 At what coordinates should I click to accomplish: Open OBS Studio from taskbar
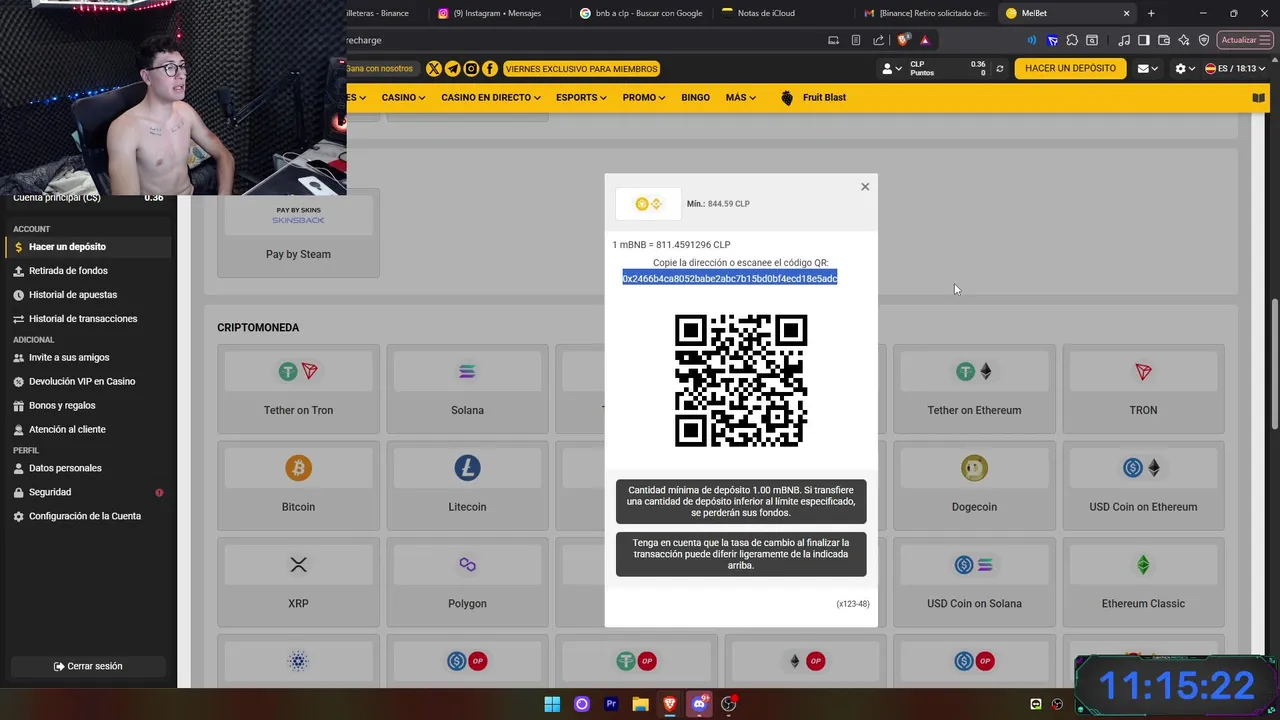pyautogui.click(x=729, y=704)
